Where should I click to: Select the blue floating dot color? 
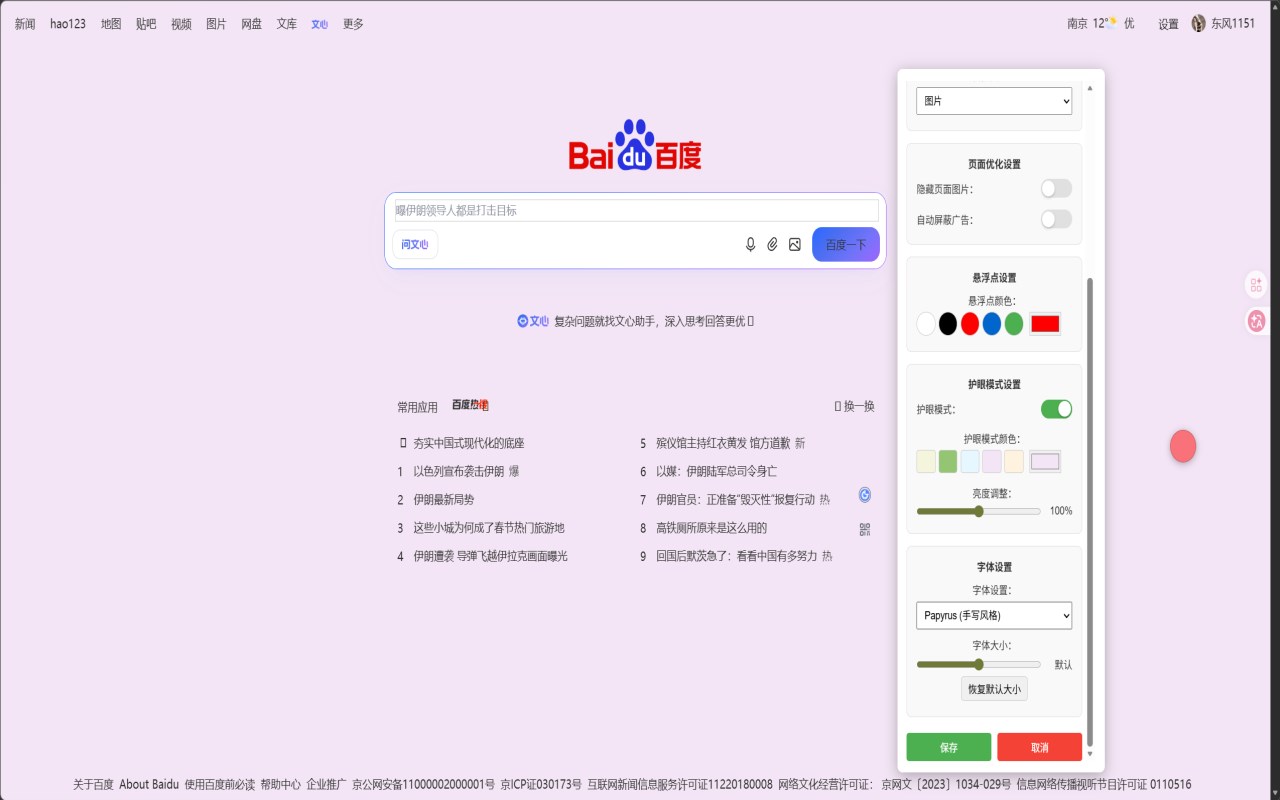pyautogui.click(x=992, y=324)
